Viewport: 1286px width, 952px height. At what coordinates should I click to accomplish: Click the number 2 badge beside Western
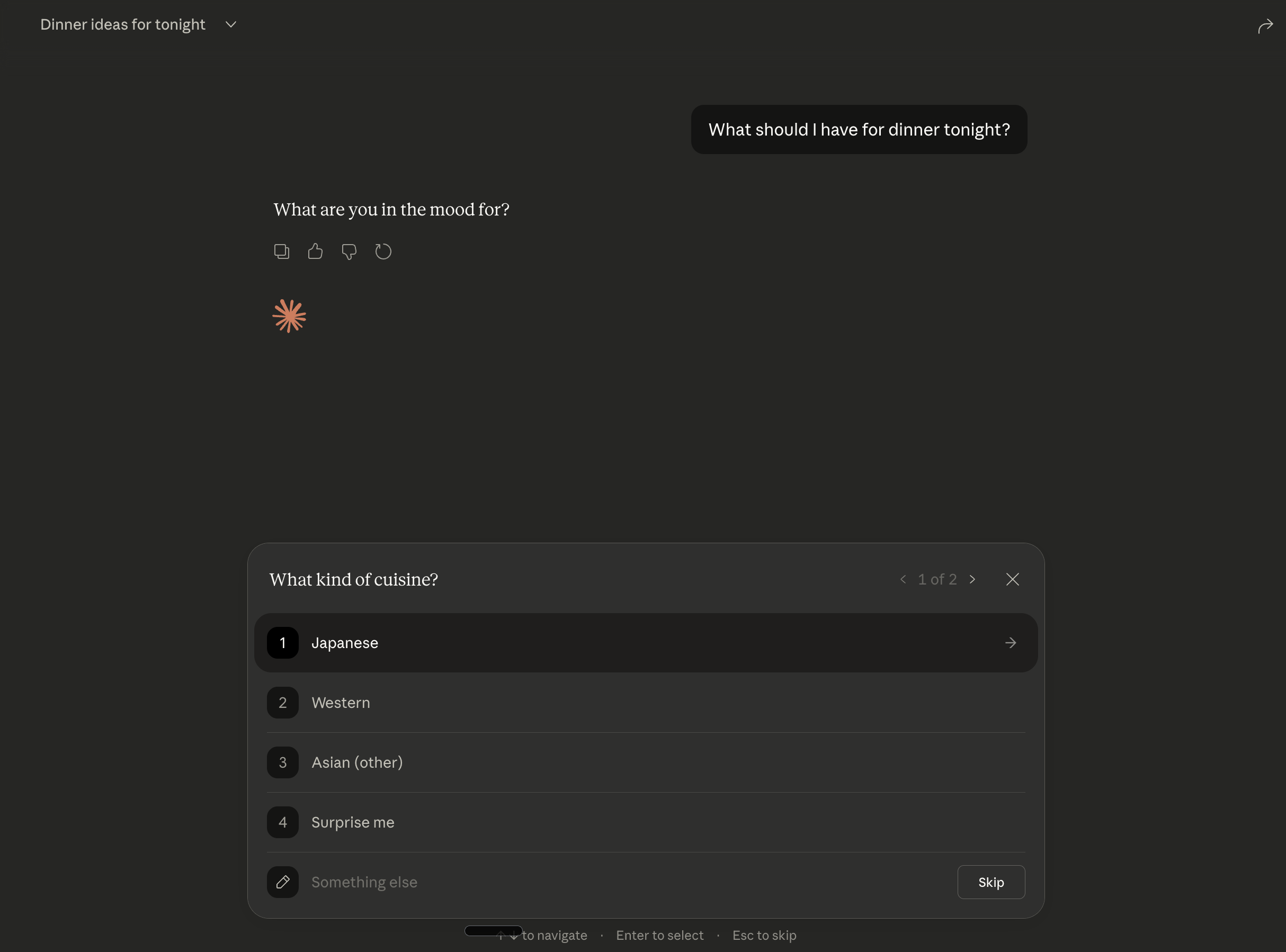coord(282,703)
